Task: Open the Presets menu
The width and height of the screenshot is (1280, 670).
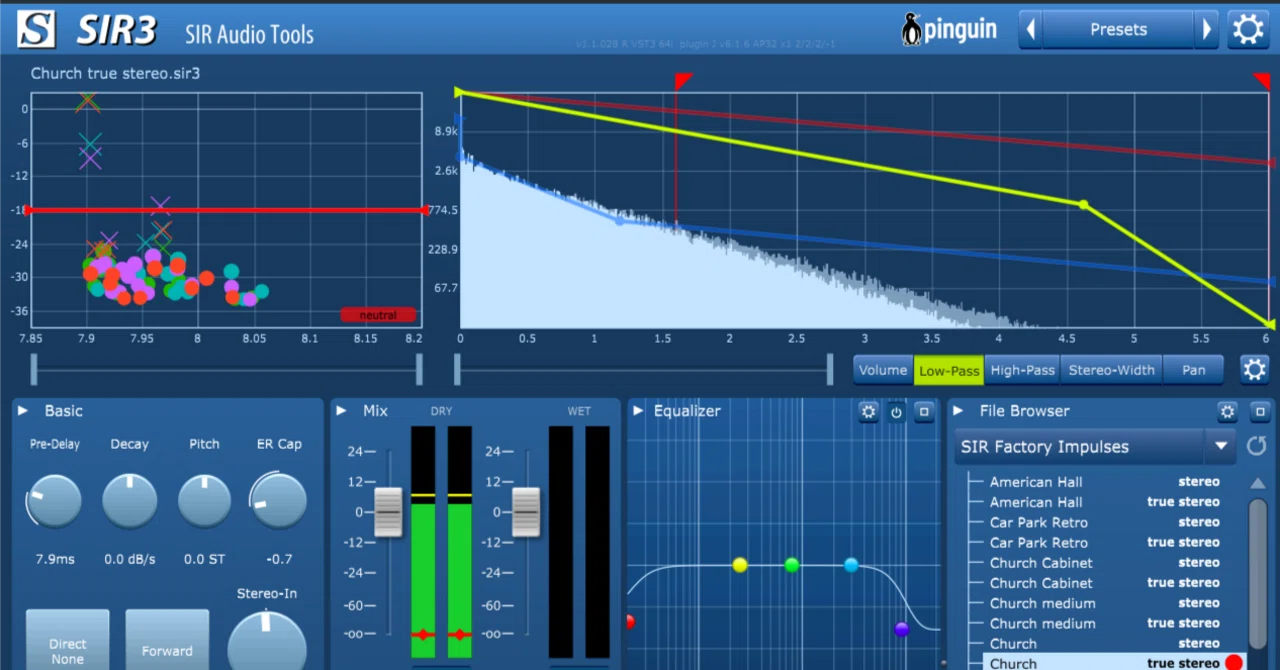Action: [1118, 29]
